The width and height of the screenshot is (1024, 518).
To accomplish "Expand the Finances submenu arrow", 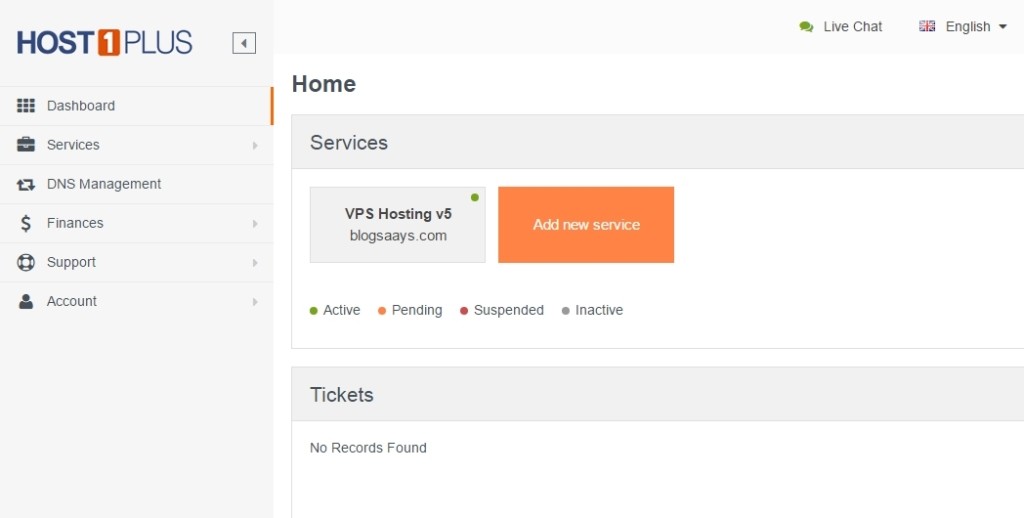I will click(x=255, y=223).
